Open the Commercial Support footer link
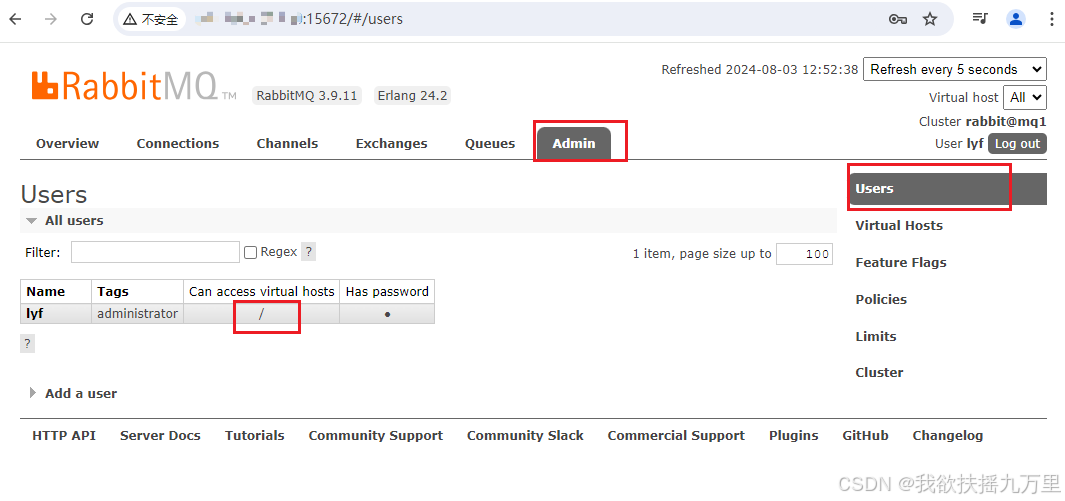This screenshot has width=1065, height=501. [676, 436]
